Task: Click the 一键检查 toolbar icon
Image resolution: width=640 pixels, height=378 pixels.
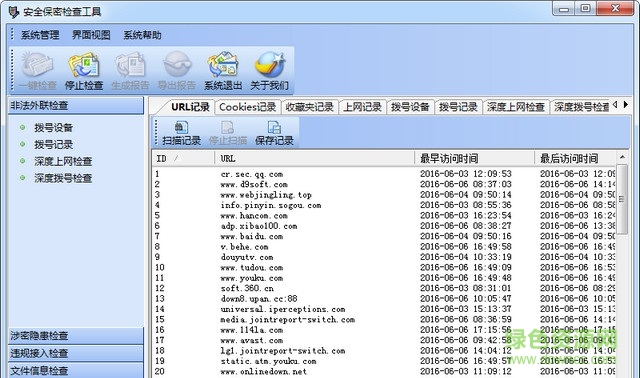Action: coord(37,71)
